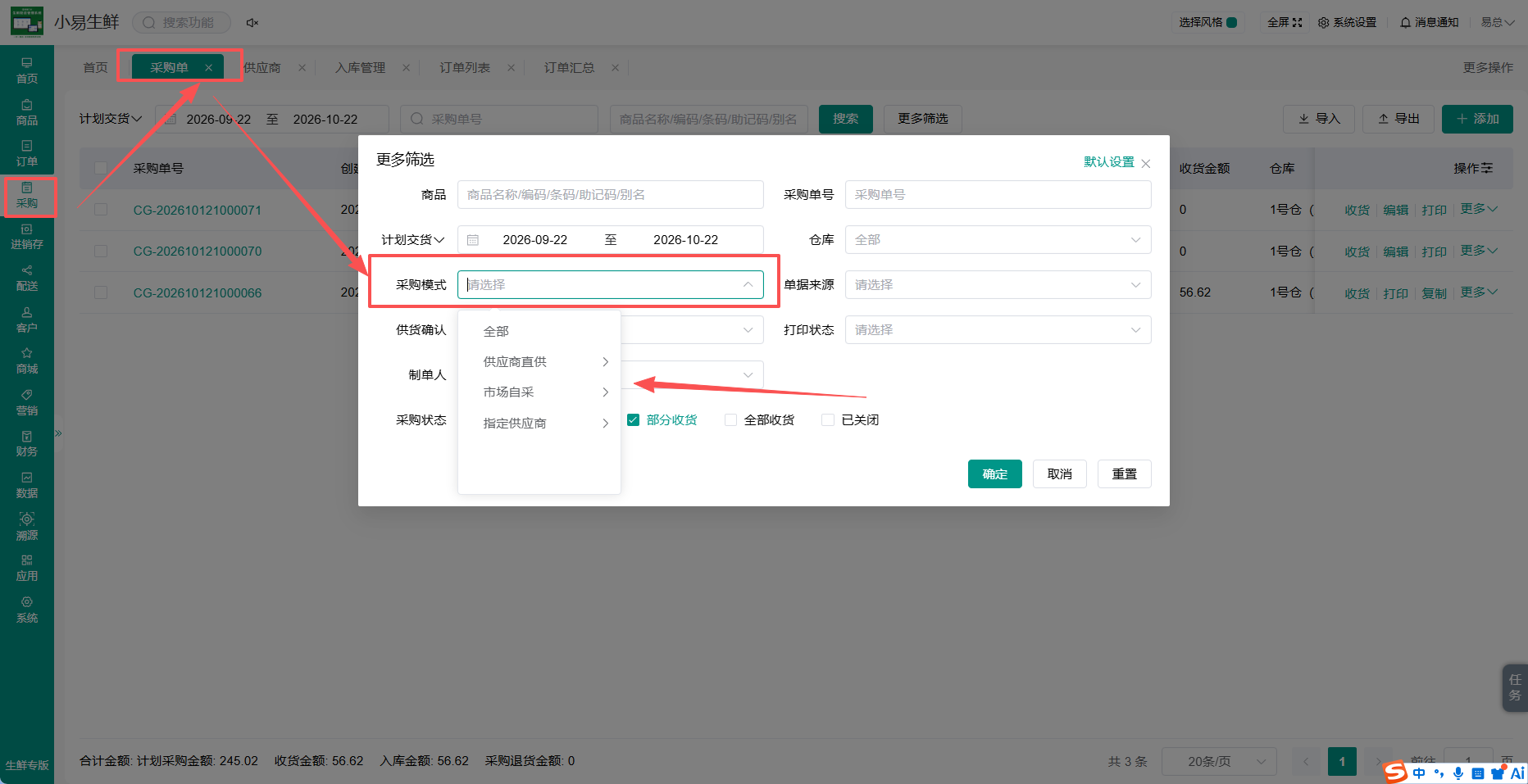Click the mute speaker icon in header
1528x784 pixels.
252,23
